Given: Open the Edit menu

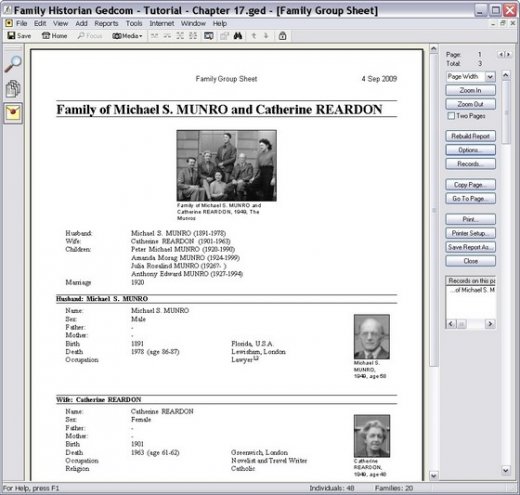Looking at the screenshot, I should click(40, 23).
